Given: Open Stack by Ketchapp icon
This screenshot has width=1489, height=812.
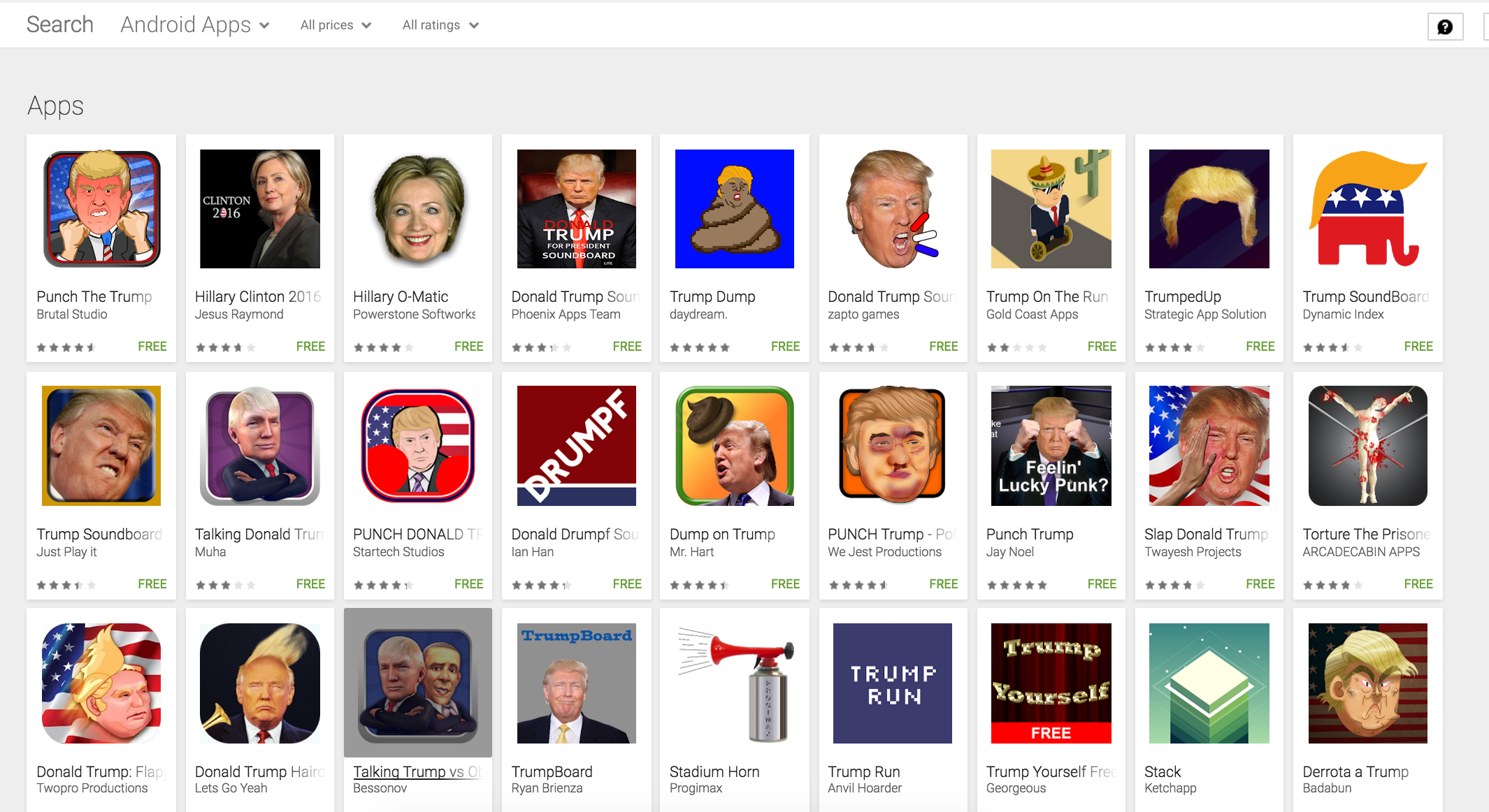Looking at the screenshot, I should tap(1209, 683).
